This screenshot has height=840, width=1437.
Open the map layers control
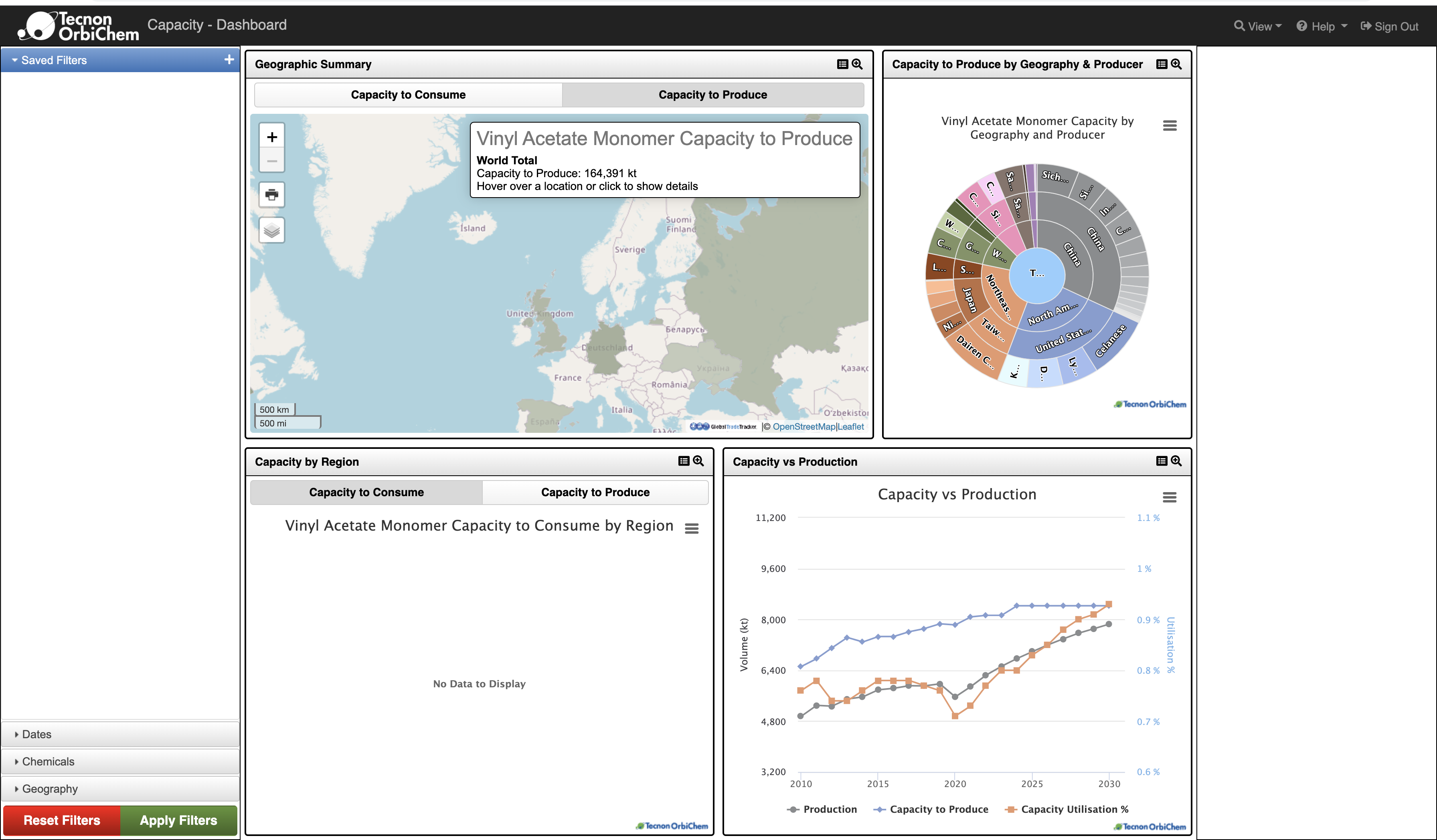coord(272,230)
